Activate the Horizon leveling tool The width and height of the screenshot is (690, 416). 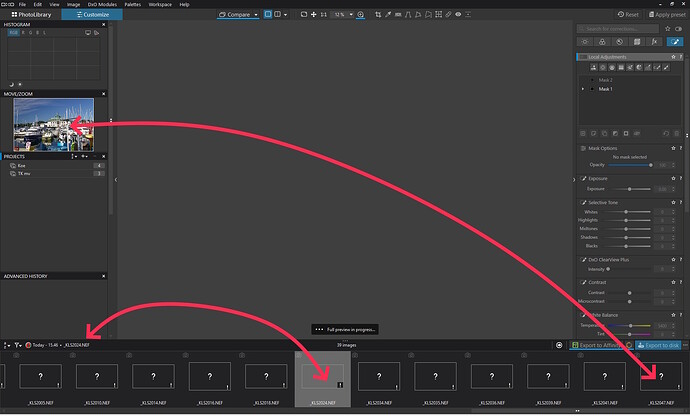(398, 15)
